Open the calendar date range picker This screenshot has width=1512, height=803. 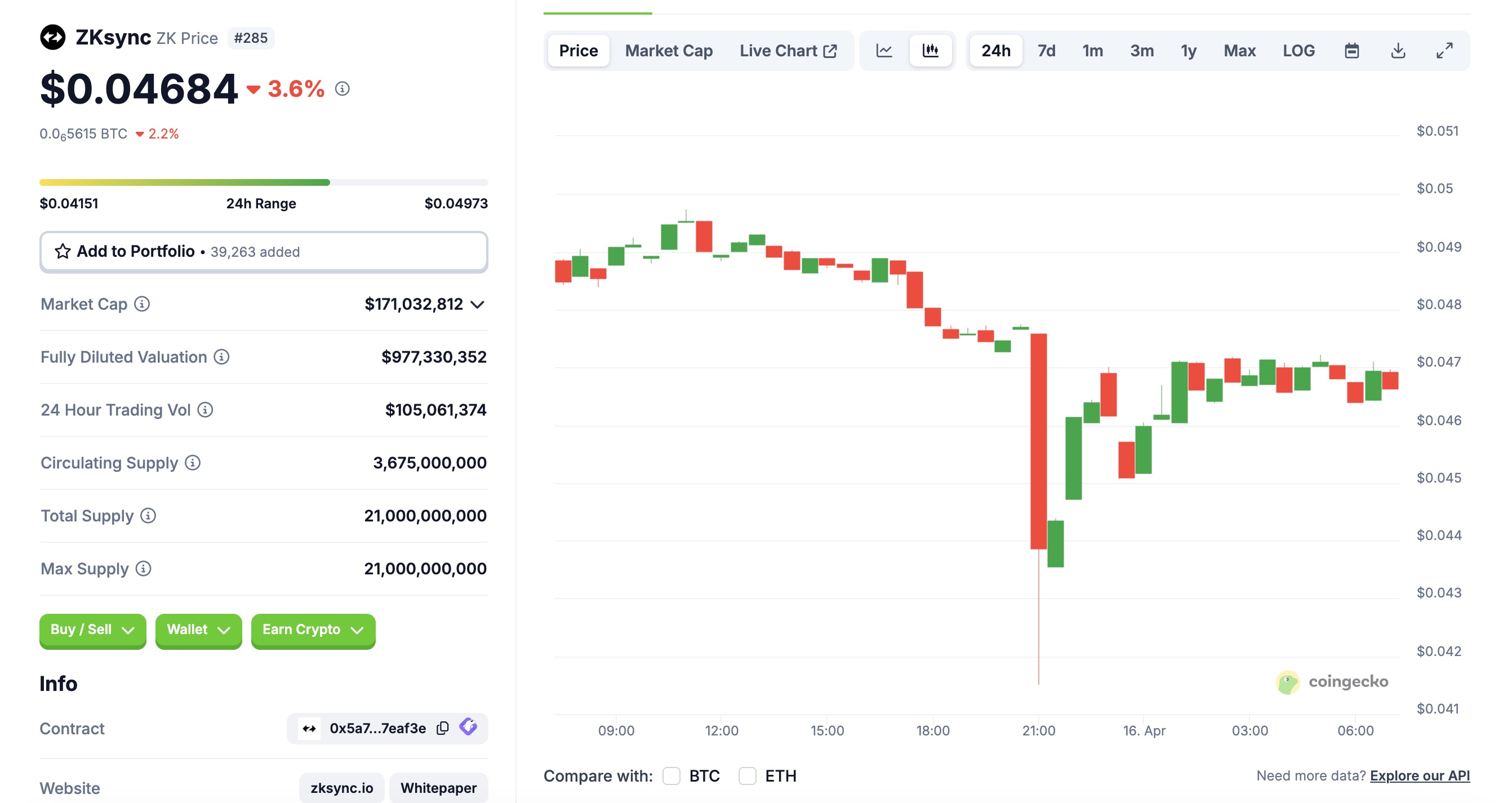point(1352,51)
